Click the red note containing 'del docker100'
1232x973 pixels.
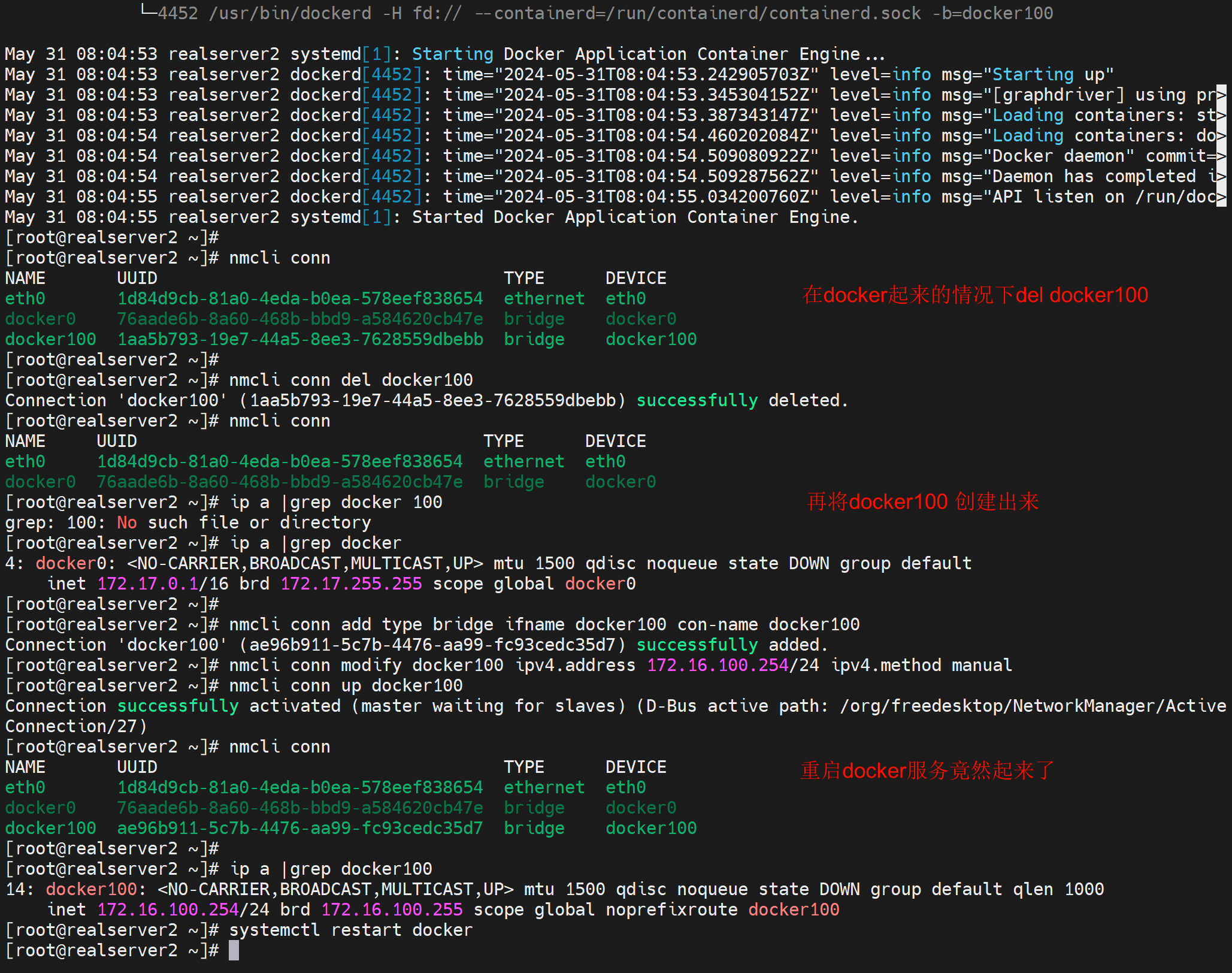tap(975, 295)
